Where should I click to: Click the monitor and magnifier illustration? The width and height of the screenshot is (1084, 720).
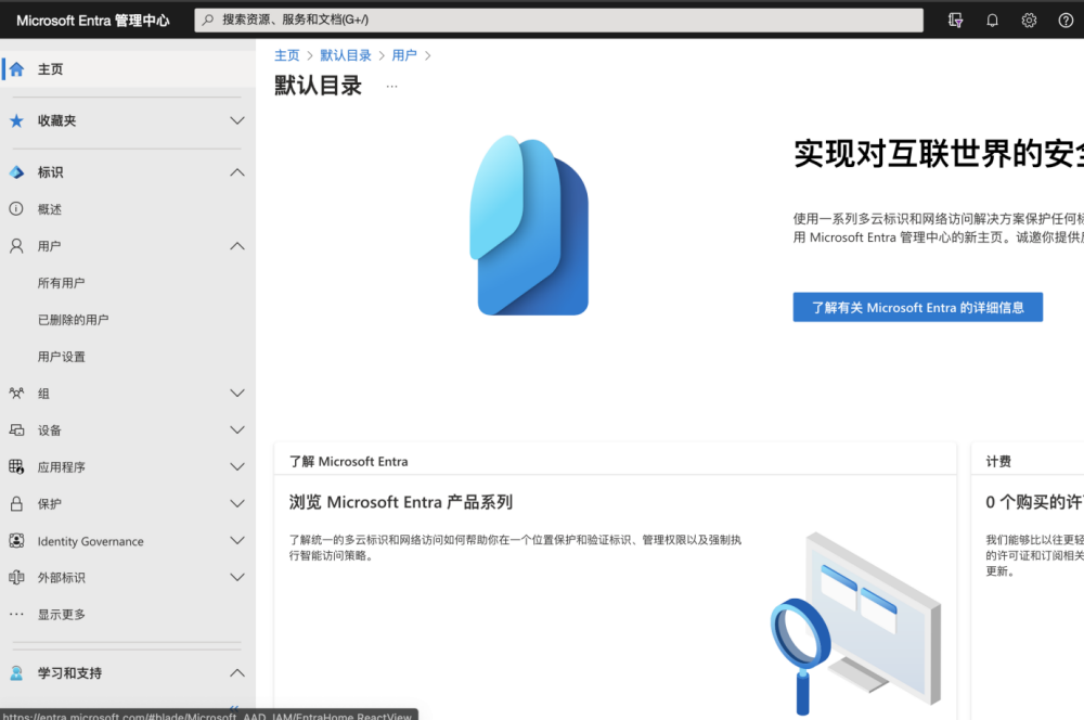856,624
